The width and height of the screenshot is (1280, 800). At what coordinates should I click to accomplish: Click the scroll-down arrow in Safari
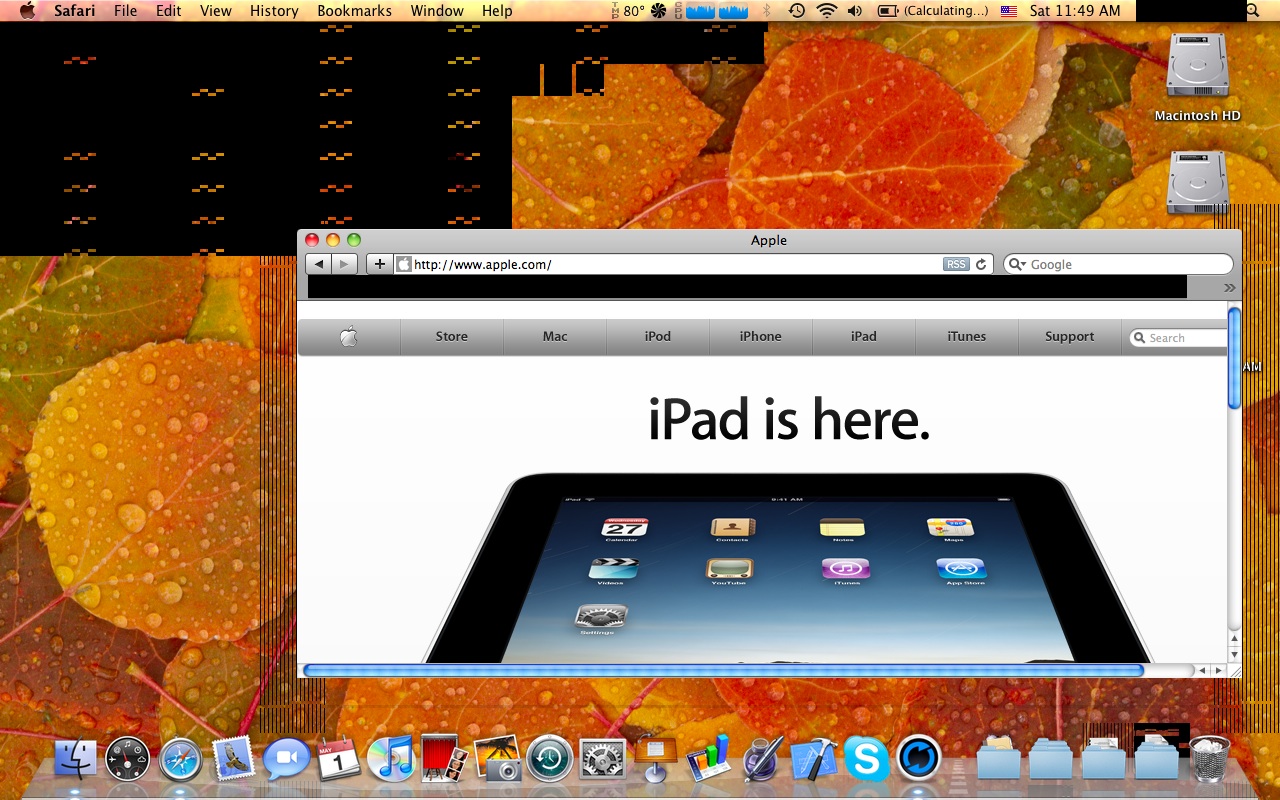1234,654
